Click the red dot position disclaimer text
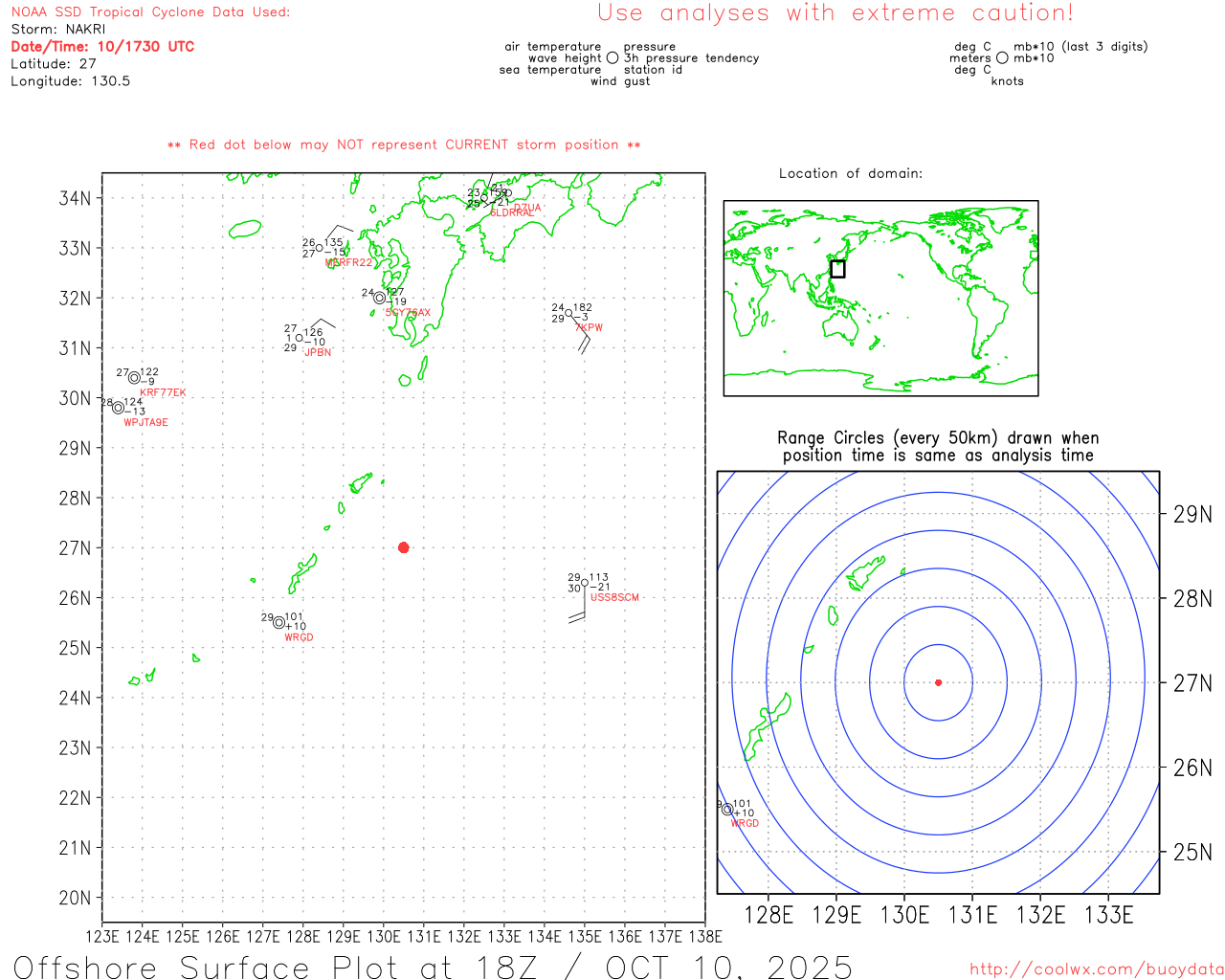Image resolution: width=1225 pixels, height=980 pixels. click(x=404, y=145)
